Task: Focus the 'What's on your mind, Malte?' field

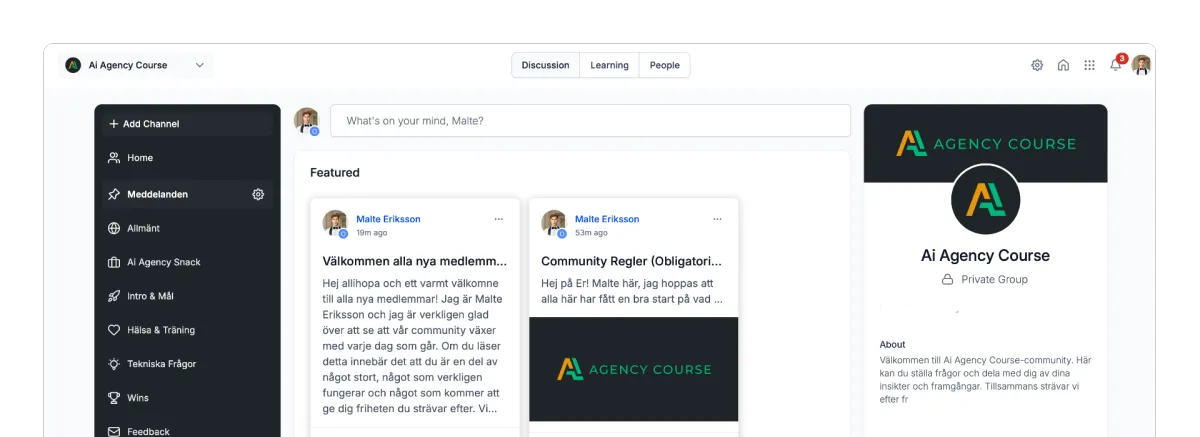Action: (x=590, y=121)
